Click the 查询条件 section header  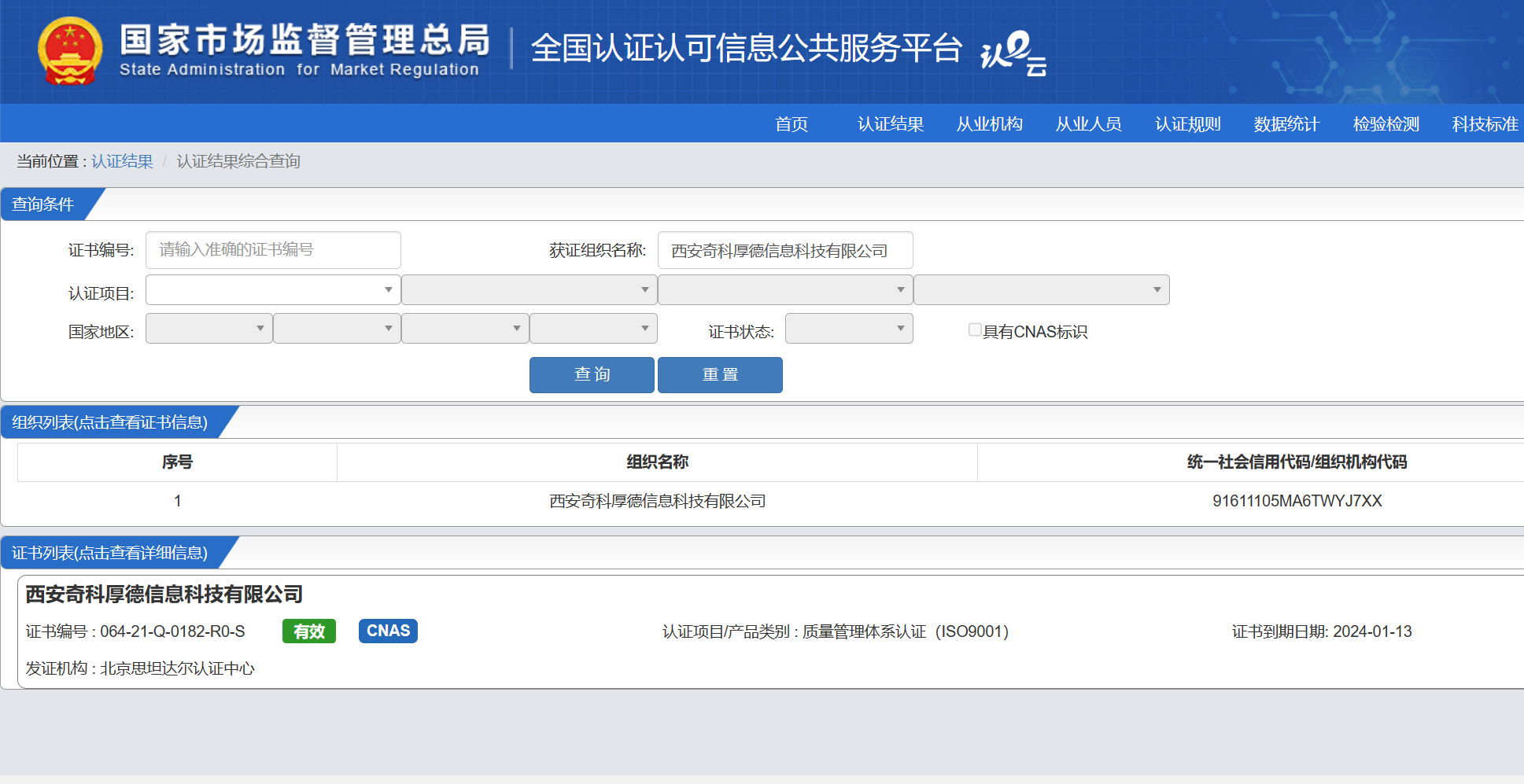(x=43, y=204)
